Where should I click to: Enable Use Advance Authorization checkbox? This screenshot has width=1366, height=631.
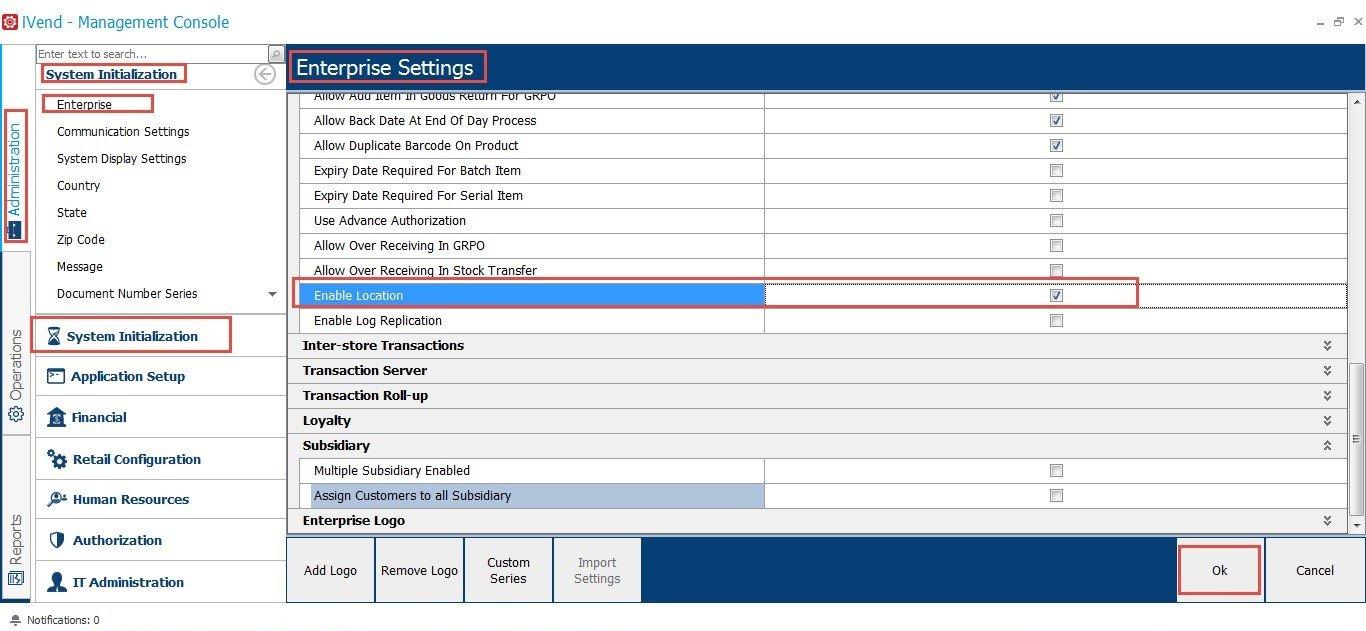pyautogui.click(x=1056, y=220)
